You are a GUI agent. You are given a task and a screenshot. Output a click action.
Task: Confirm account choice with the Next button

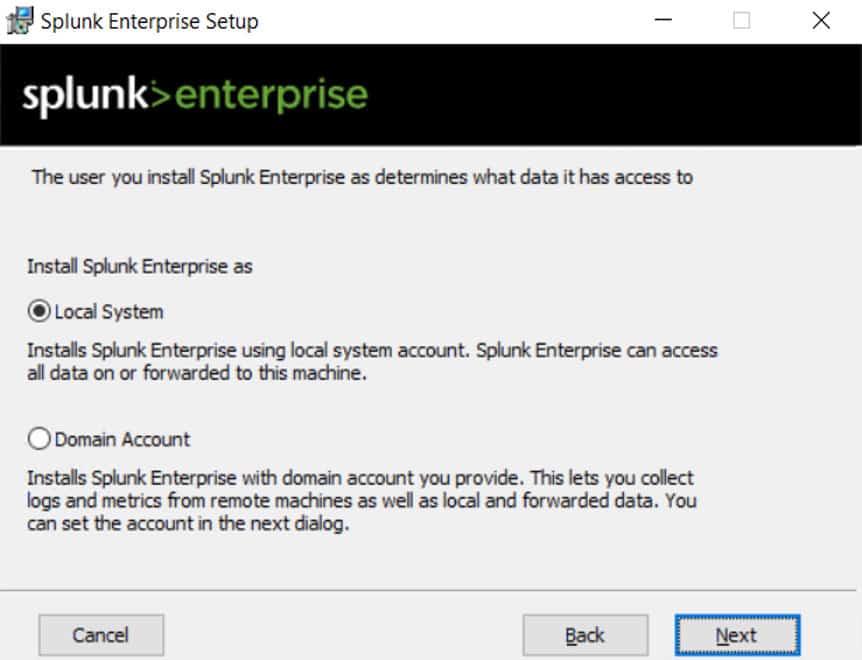click(x=736, y=634)
